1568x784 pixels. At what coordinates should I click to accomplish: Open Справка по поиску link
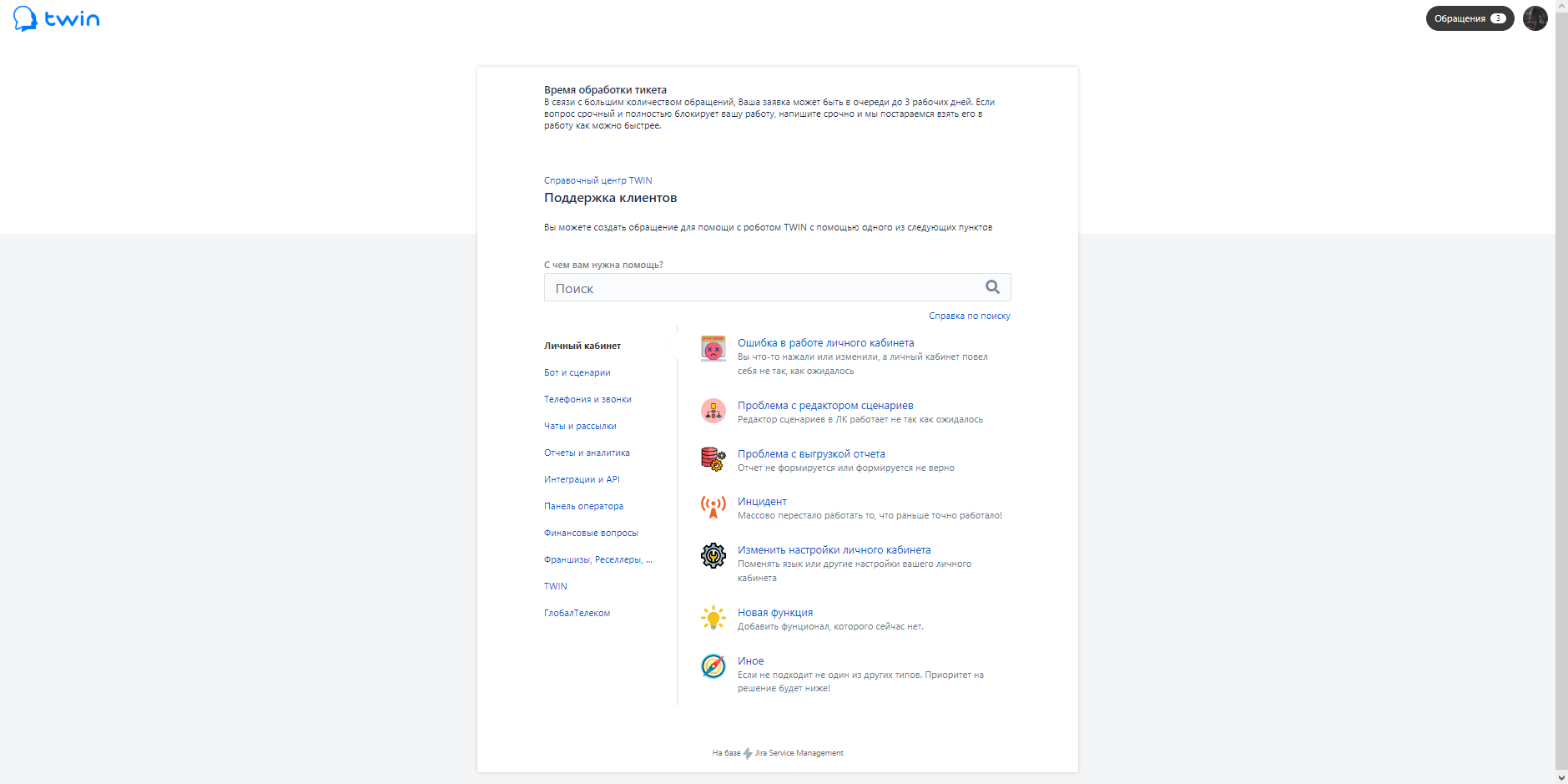coord(970,316)
